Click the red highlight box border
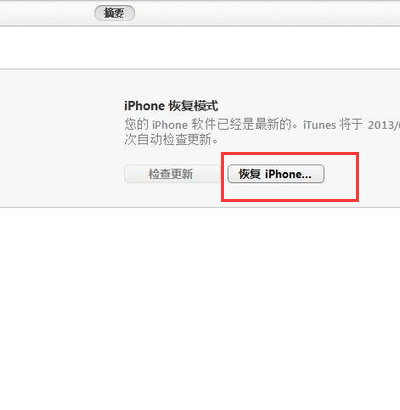The image size is (400, 410). pos(290,153)
